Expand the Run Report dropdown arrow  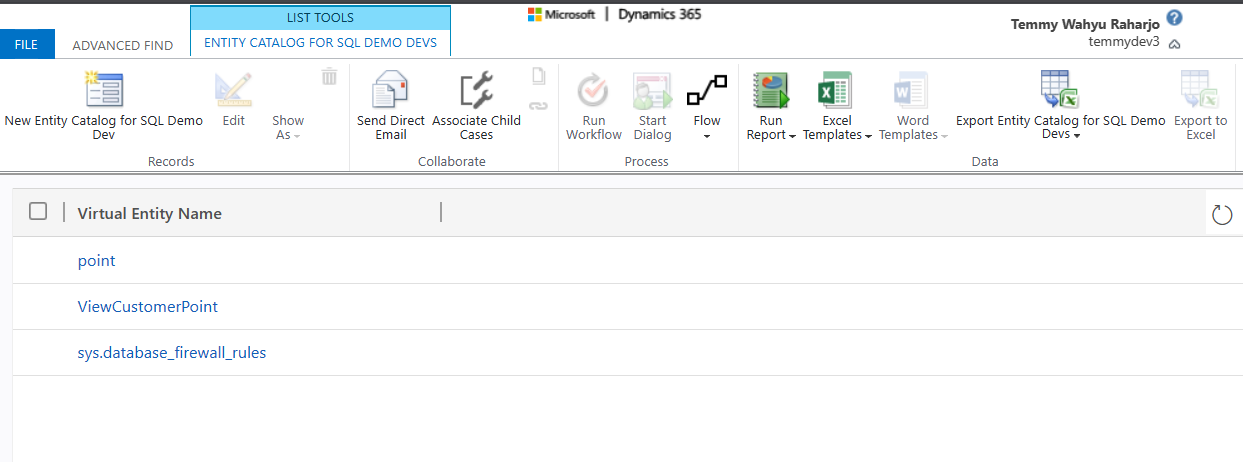coord(792,136)
